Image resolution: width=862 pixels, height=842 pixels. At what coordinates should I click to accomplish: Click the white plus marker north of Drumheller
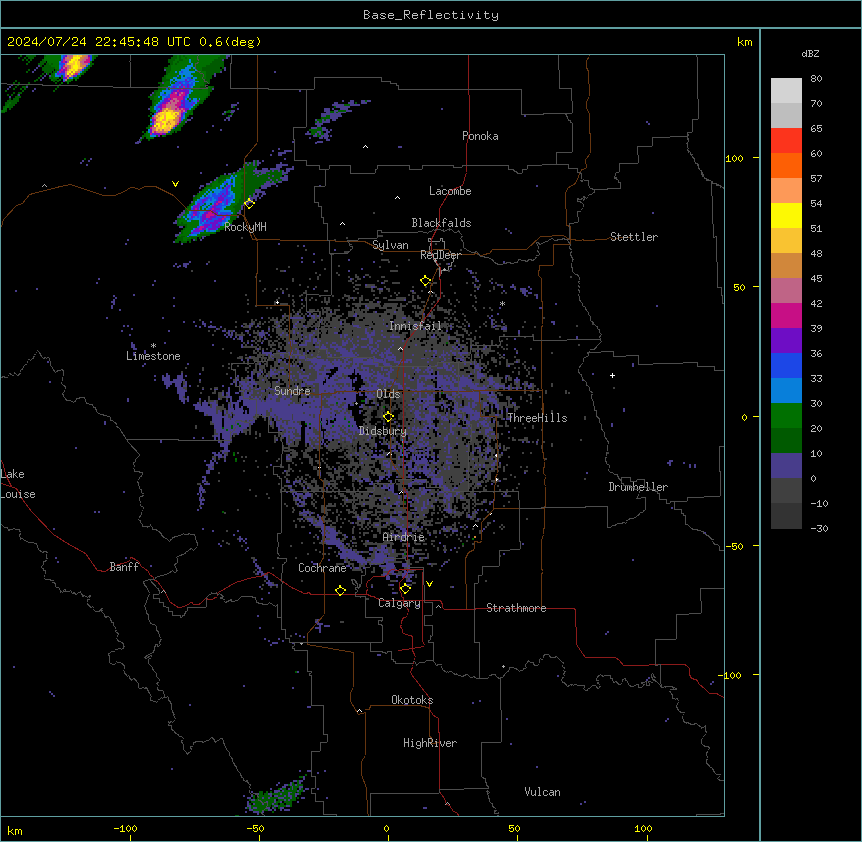coord(612,375)
